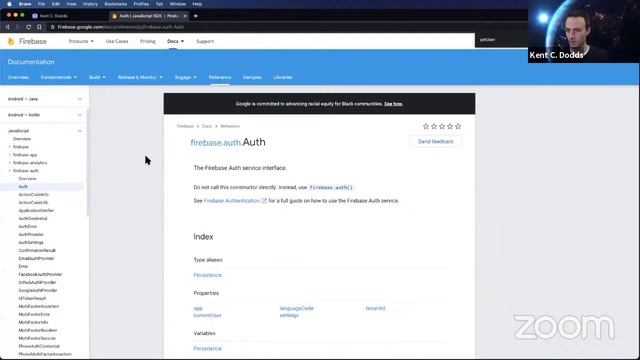
Task: Open the Build dropdown
Action: point(97,77)
